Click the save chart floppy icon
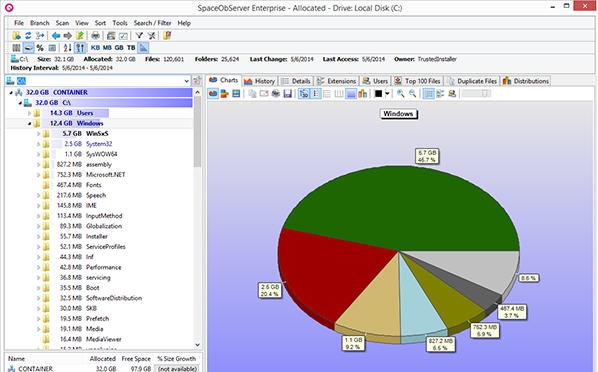This screenshot has width=598, height=372. click(x=287, y=93)
